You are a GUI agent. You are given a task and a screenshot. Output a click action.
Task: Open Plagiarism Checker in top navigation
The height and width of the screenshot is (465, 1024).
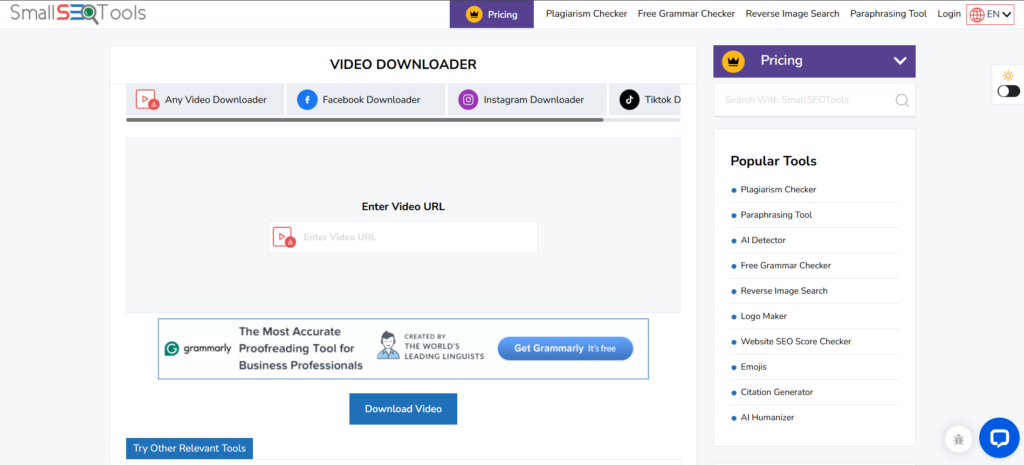tap(586, 14)
